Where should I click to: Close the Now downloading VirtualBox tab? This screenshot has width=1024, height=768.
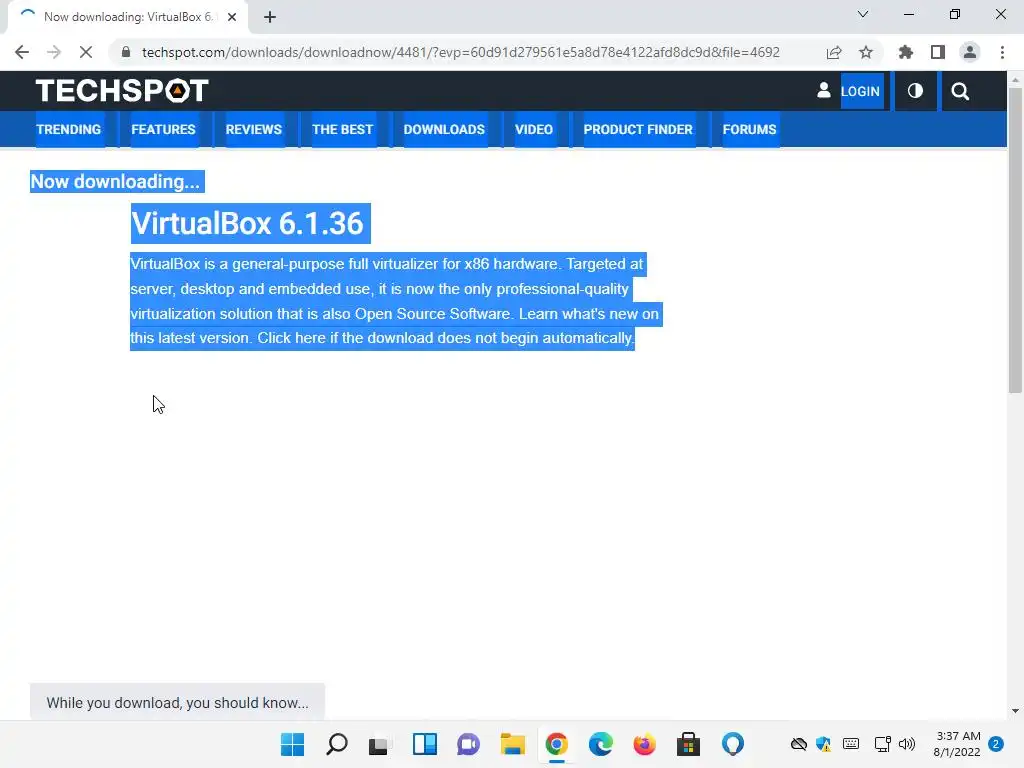[x=232, y=17]
